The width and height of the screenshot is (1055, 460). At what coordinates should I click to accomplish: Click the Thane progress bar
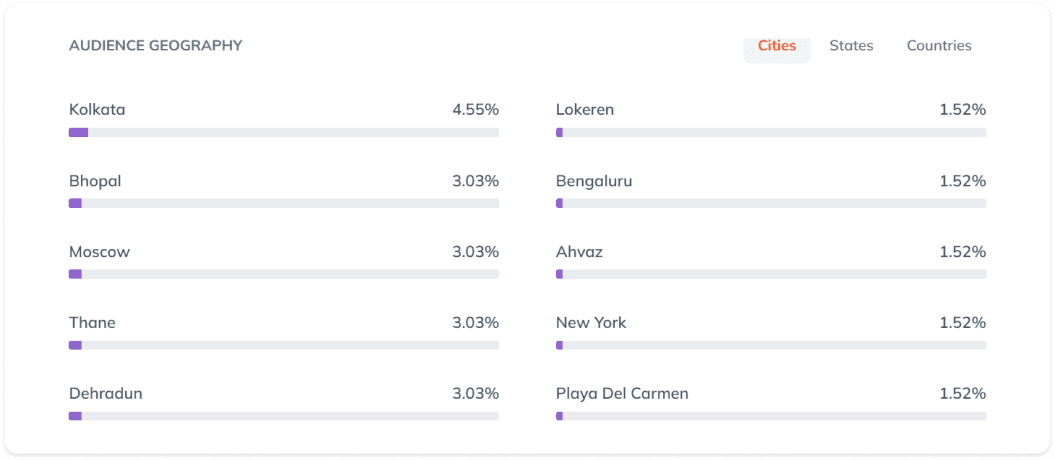(x=284, y=345)
